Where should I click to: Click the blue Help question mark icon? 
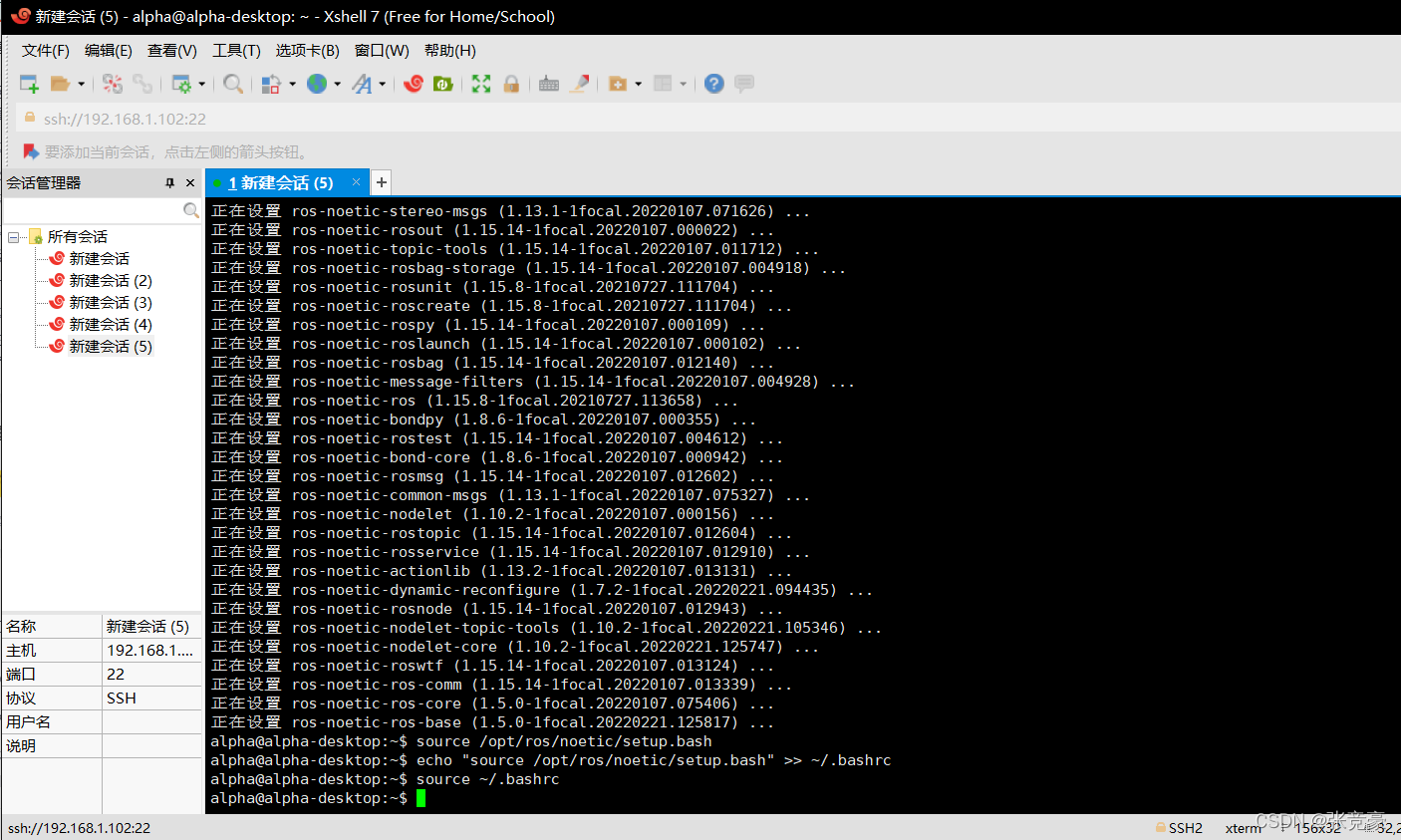point(713,84)
